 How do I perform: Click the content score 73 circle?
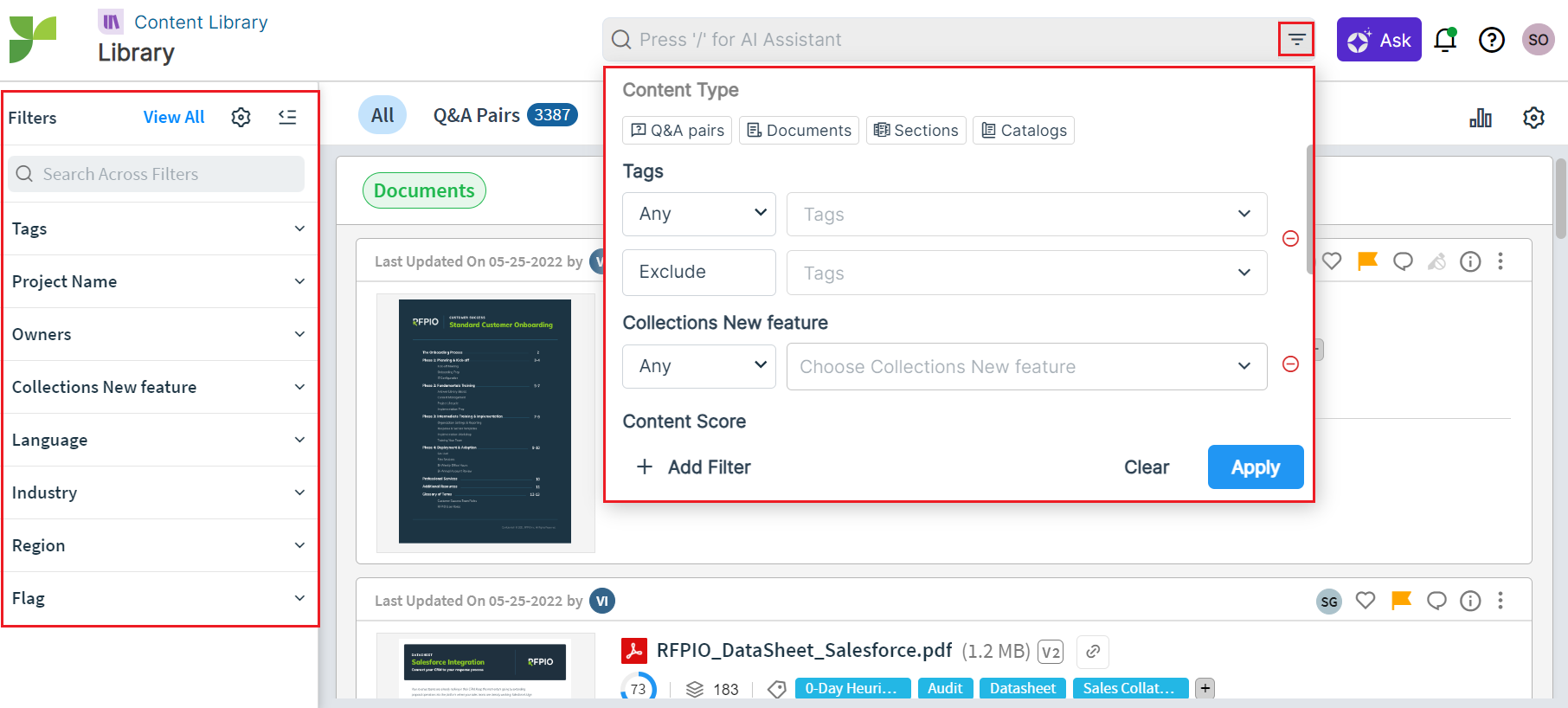coord(639,689)
